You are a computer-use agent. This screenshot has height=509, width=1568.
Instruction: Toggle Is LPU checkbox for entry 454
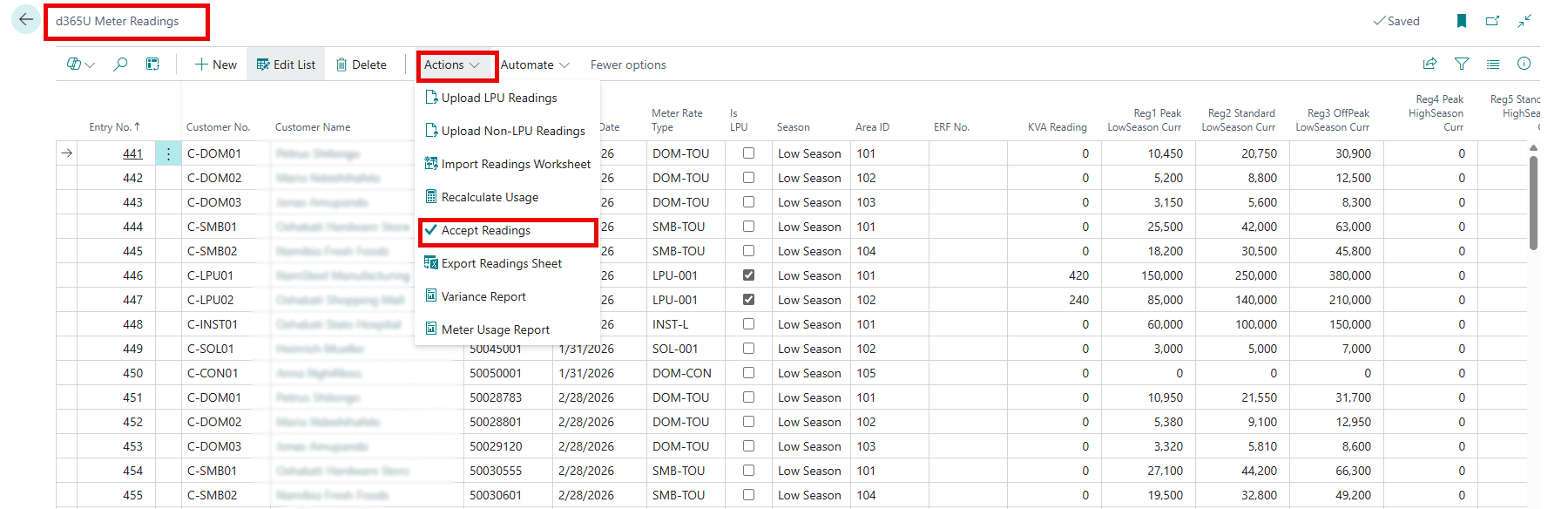pyautogui.click(x=748, y=470)
